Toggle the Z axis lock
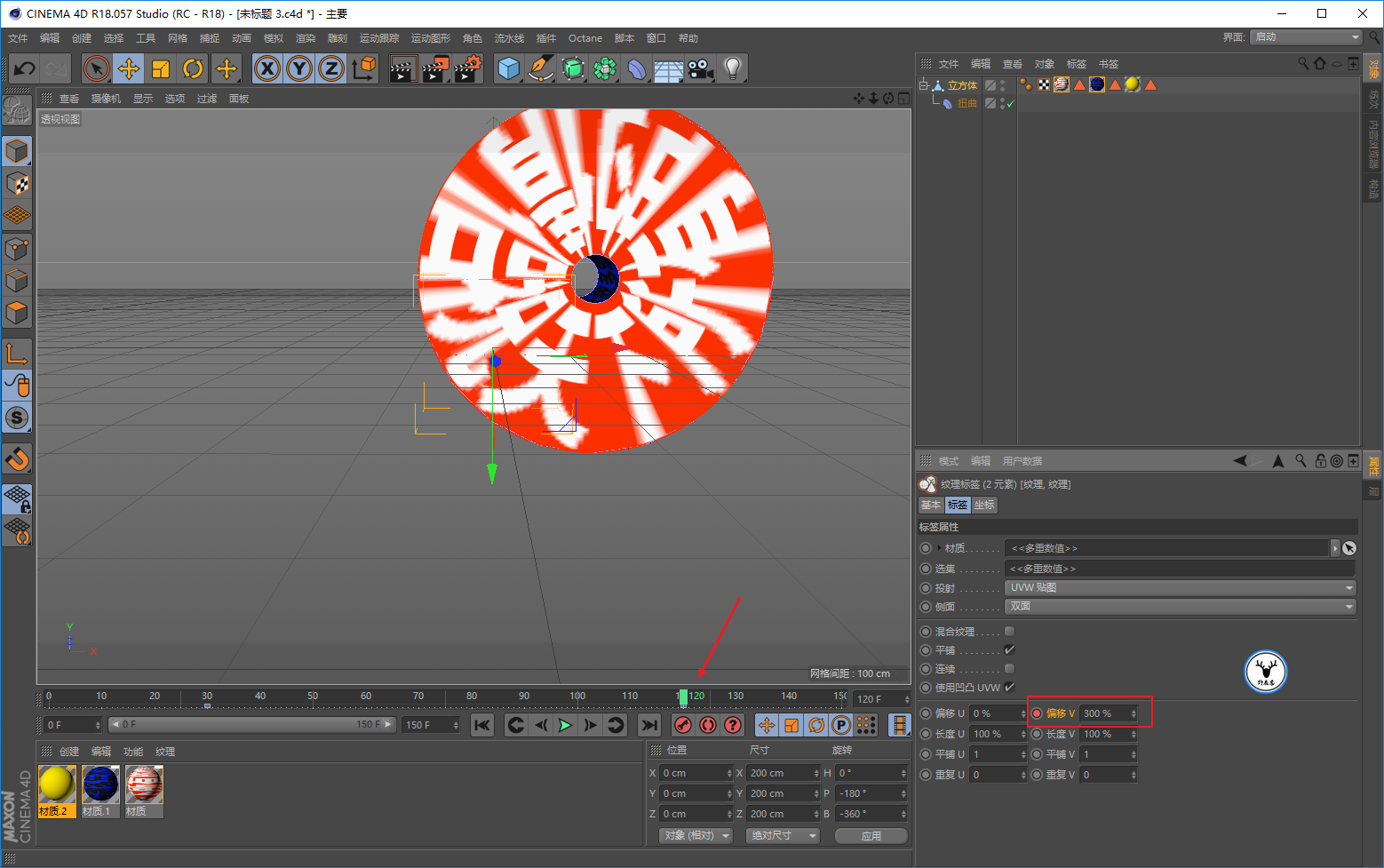This screenshot has width=1384, height=868. pyautogui.click(x=331, y=68)
